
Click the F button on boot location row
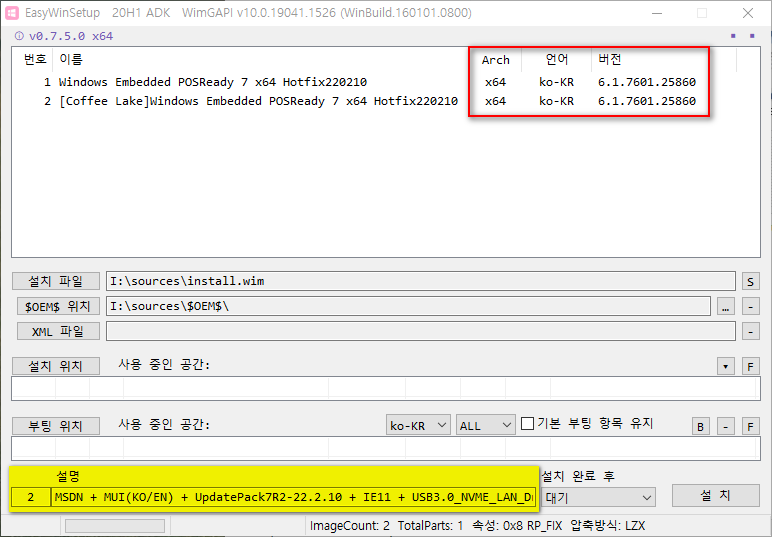pyautogui.click(x=750, y=426)
